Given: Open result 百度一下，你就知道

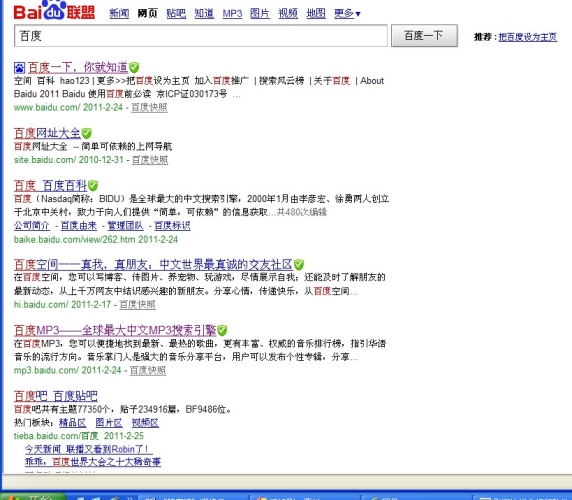Looking at the screenshot, I should [78, 67].
